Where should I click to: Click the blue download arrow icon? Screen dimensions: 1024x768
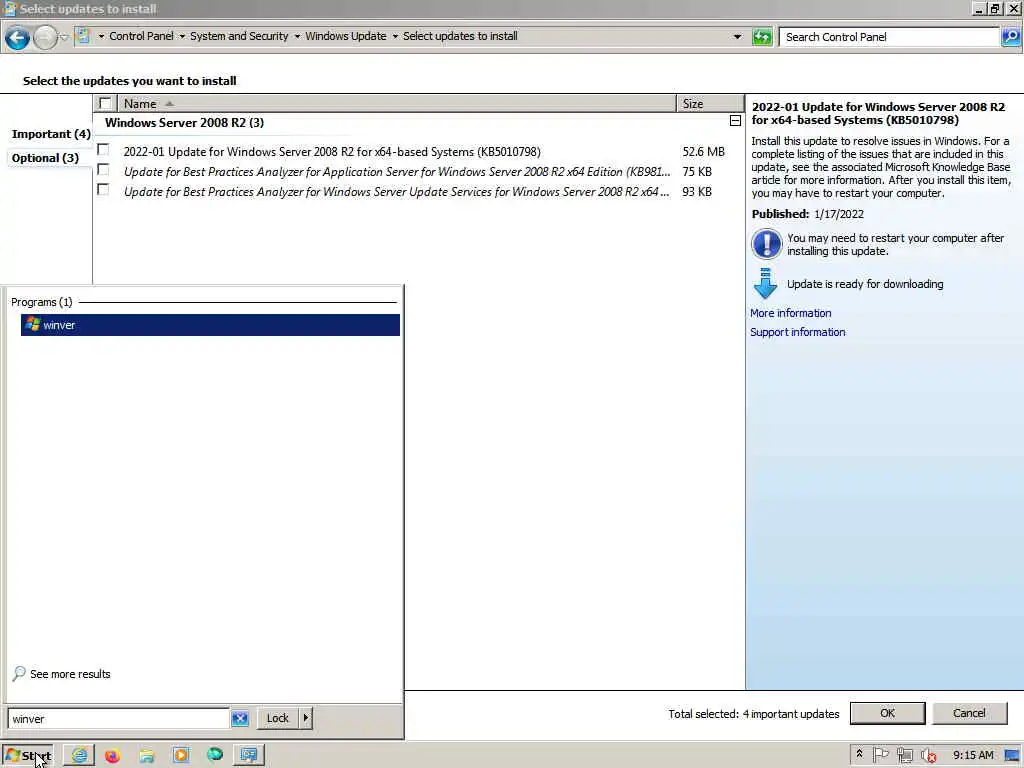coord(765,283)
